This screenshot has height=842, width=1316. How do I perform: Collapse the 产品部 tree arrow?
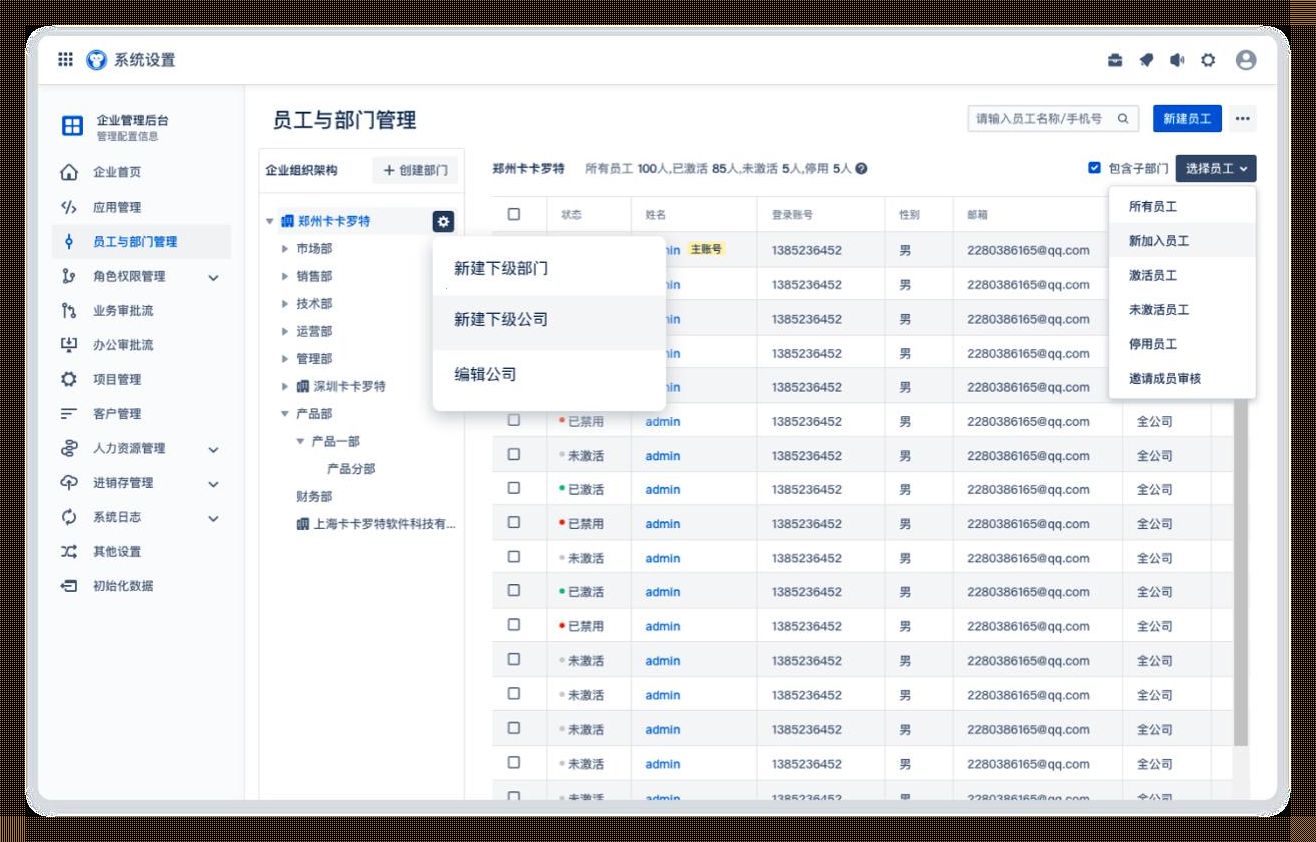[285, 413]
